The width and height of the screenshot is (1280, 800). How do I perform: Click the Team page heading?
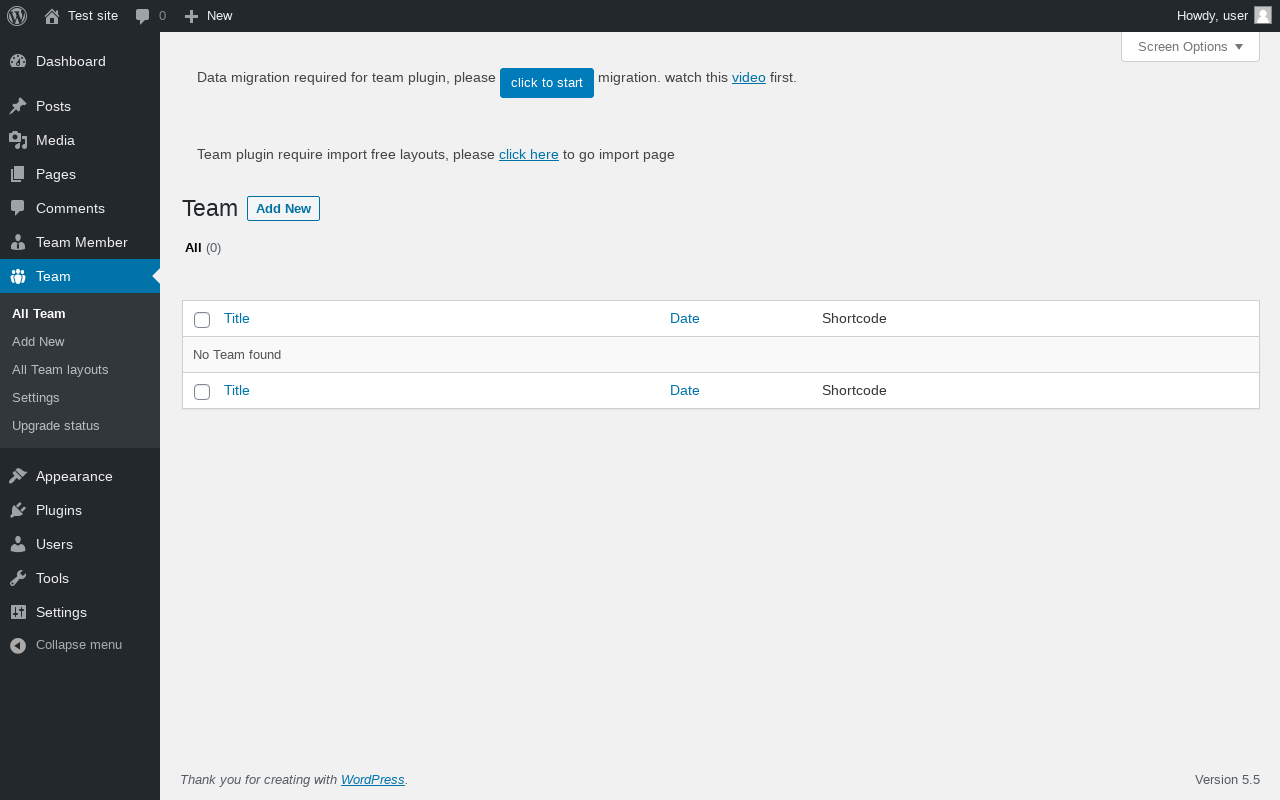tap(210, 208)
